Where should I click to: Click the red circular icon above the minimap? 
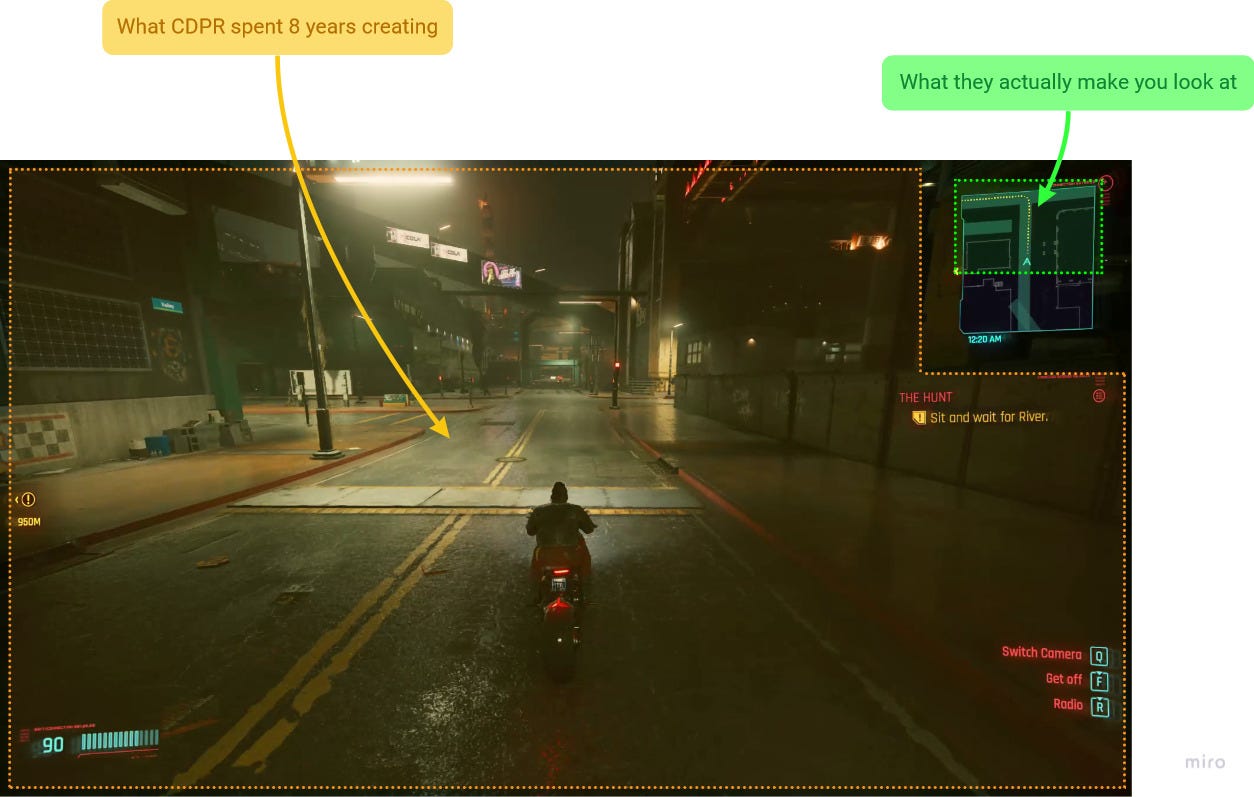(x=1105, y=183)
